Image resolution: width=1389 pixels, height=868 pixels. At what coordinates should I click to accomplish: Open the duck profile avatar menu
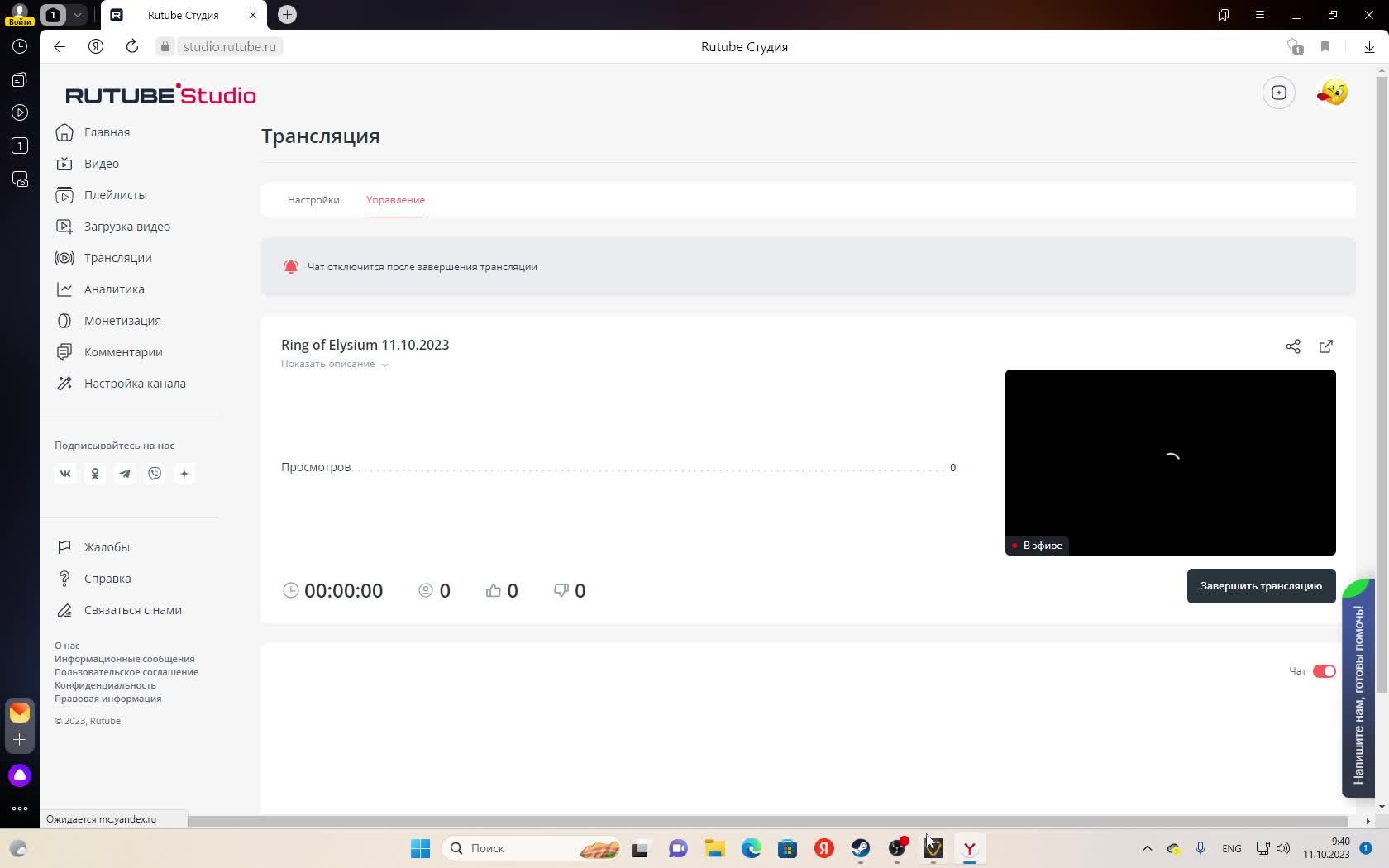pos(1332,93)
